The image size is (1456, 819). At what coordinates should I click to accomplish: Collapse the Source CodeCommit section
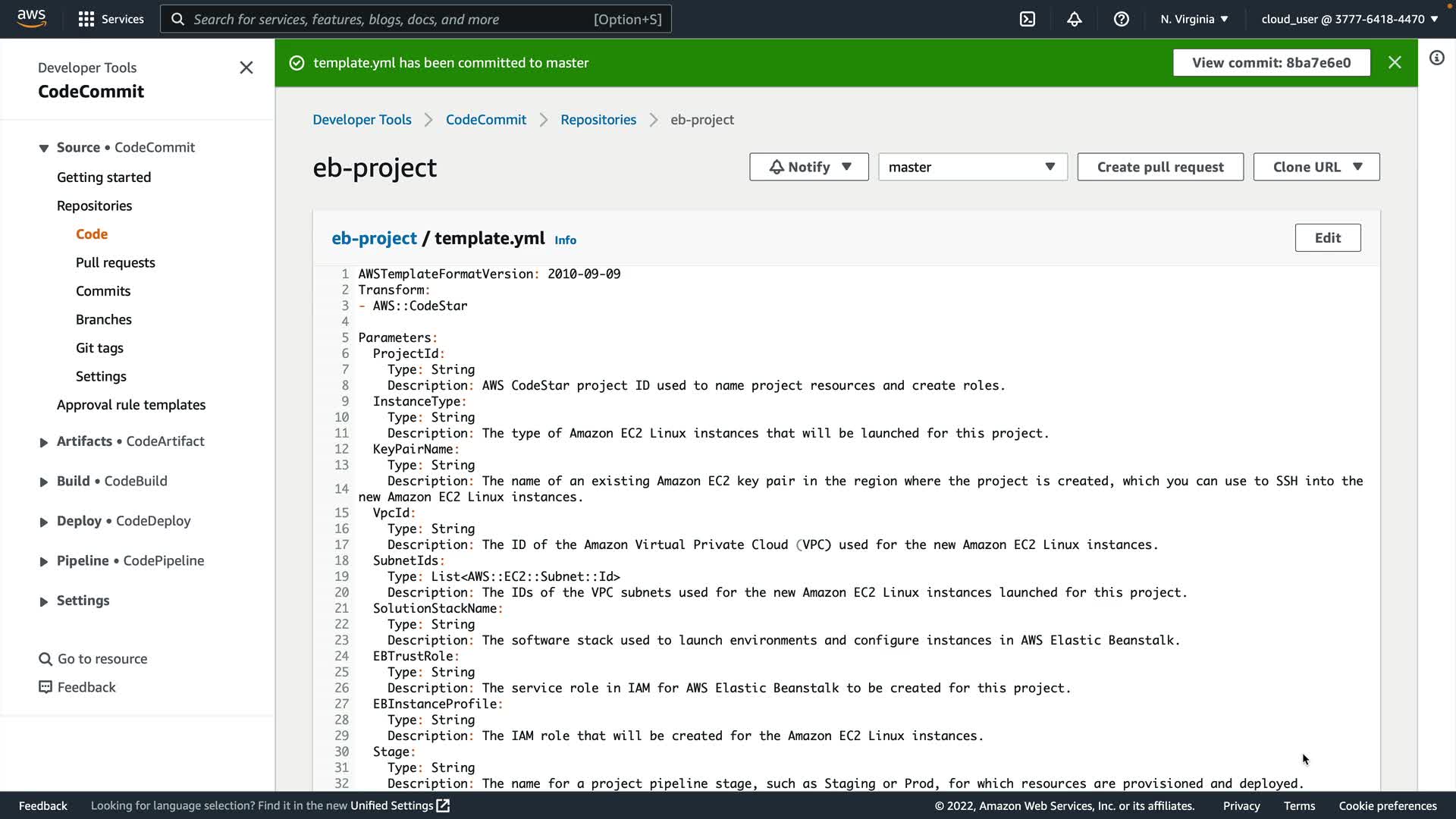tap(44, 148)
